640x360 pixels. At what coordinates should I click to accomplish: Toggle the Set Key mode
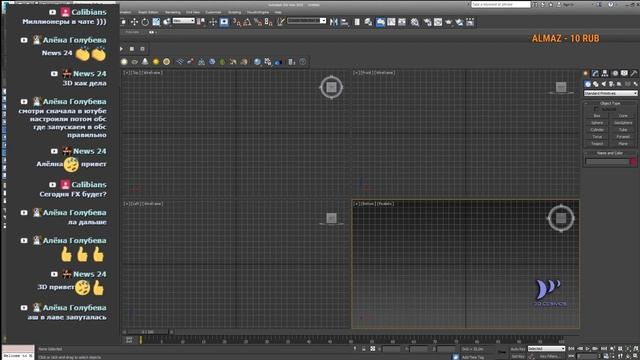pos(518,356)
